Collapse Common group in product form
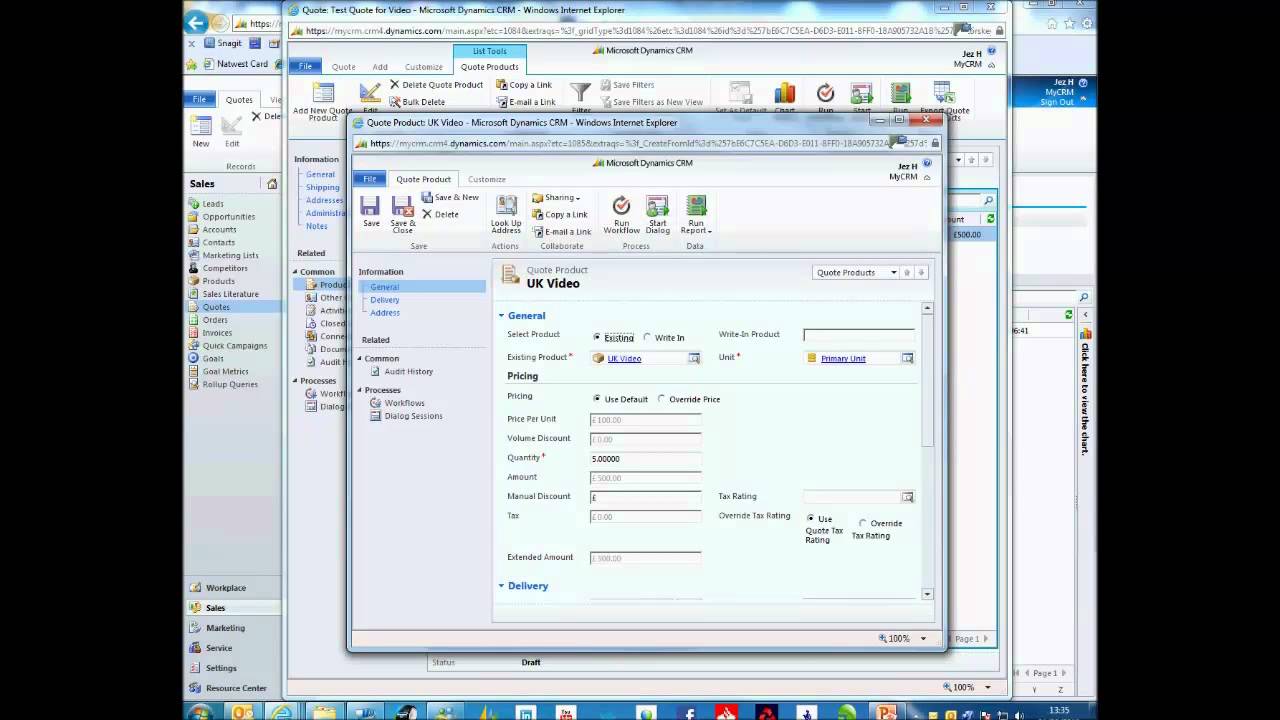Viewport: 1280px width, 720px height. pyautogui.click(x=361, y=358)
